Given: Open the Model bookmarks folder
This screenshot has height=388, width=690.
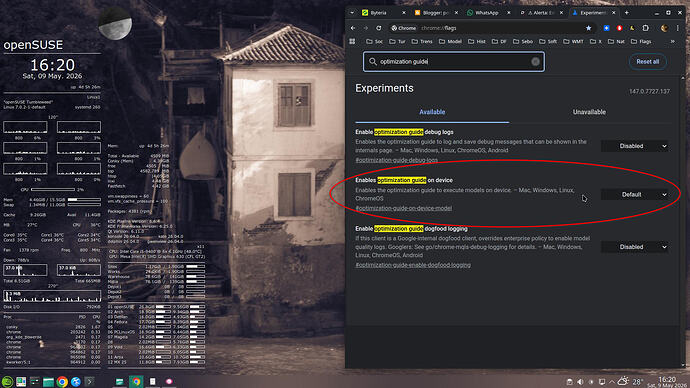Looking at the screenshot, I should 450,41.
